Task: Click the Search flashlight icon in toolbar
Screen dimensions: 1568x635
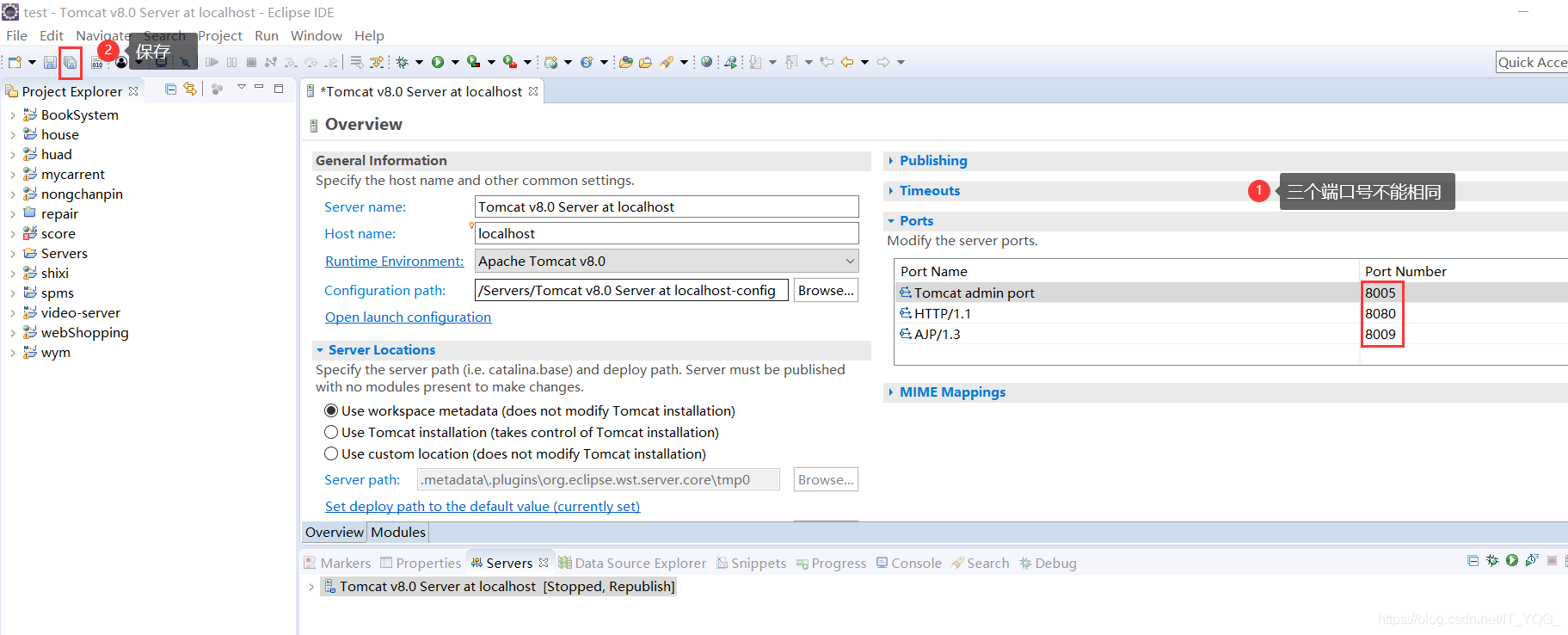Action: (667, 62)
